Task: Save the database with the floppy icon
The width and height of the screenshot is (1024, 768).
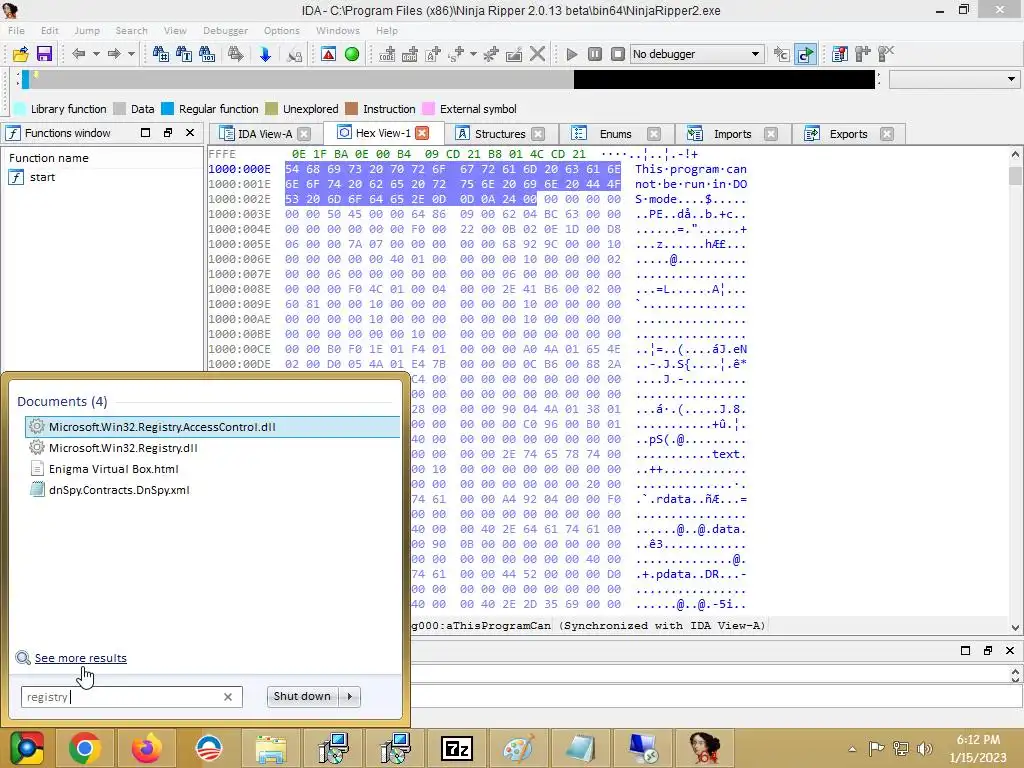Action: 44,54
